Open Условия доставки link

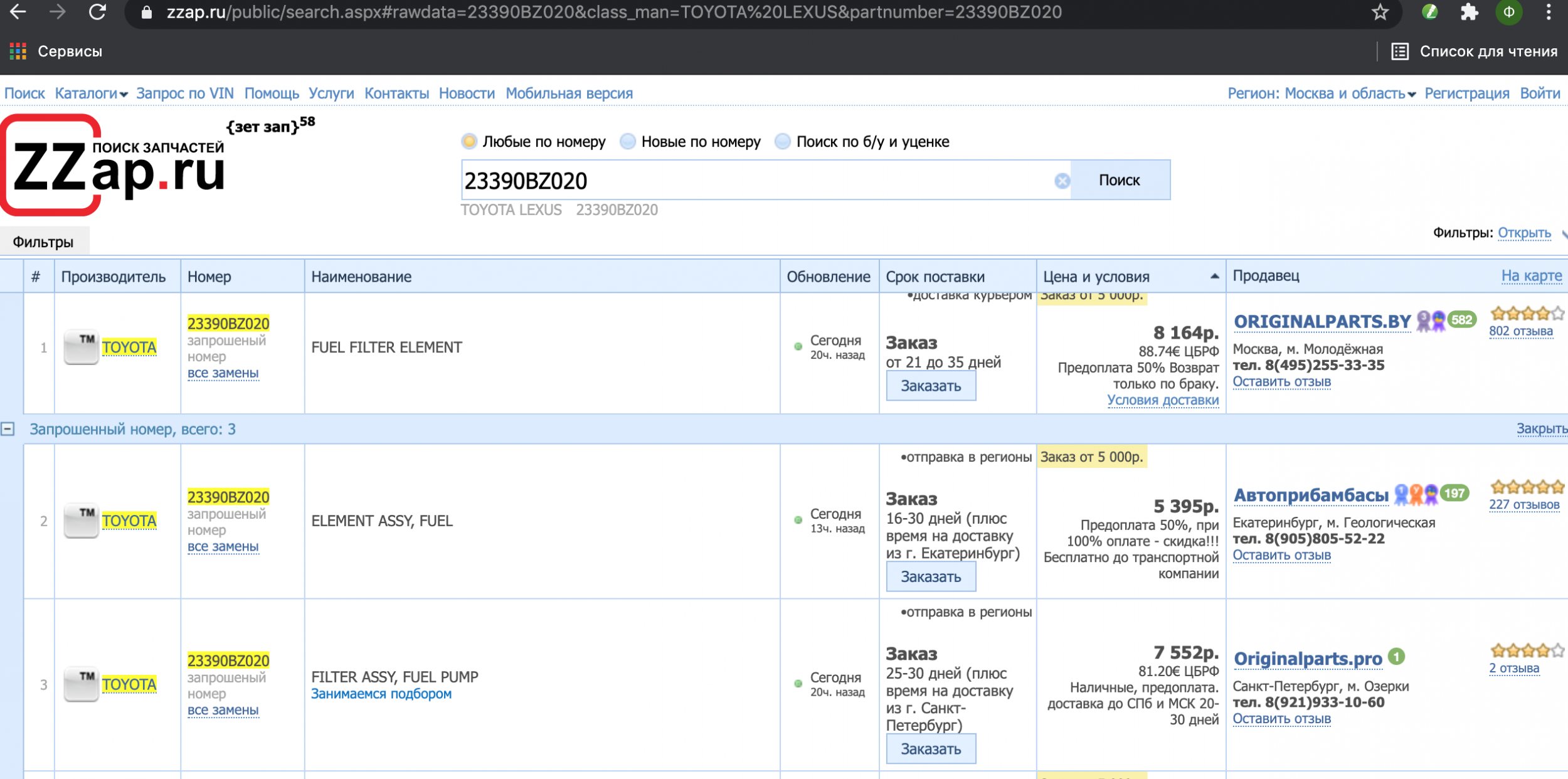click(1163, 400)
